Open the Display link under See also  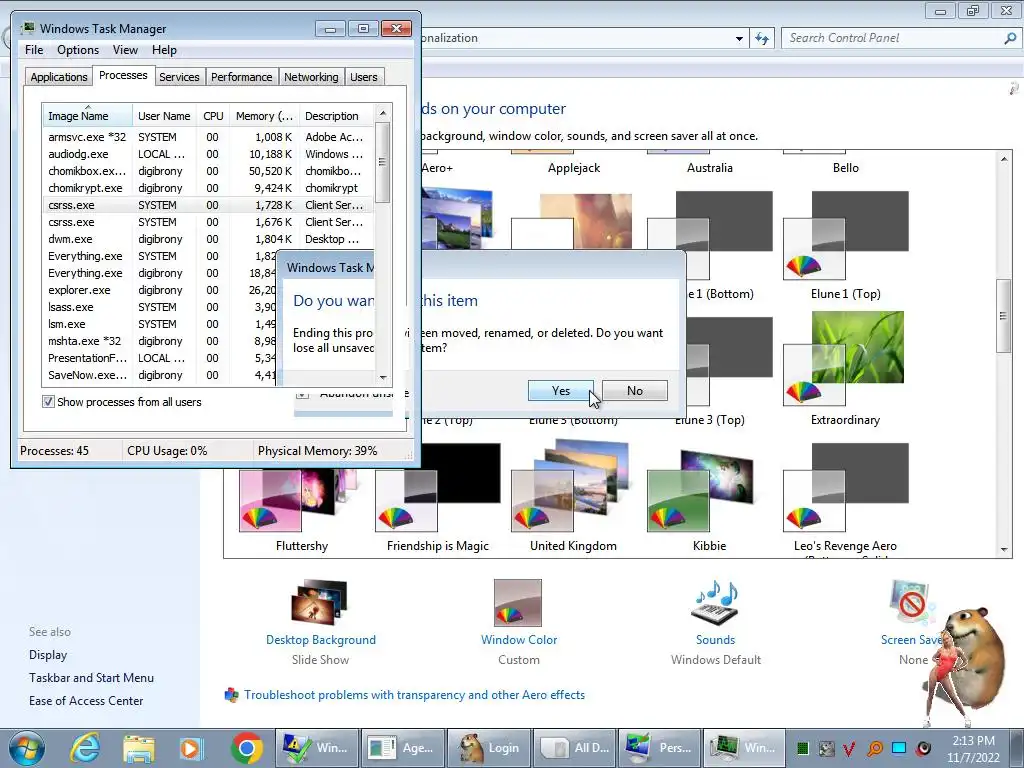[x=48, y=655]
